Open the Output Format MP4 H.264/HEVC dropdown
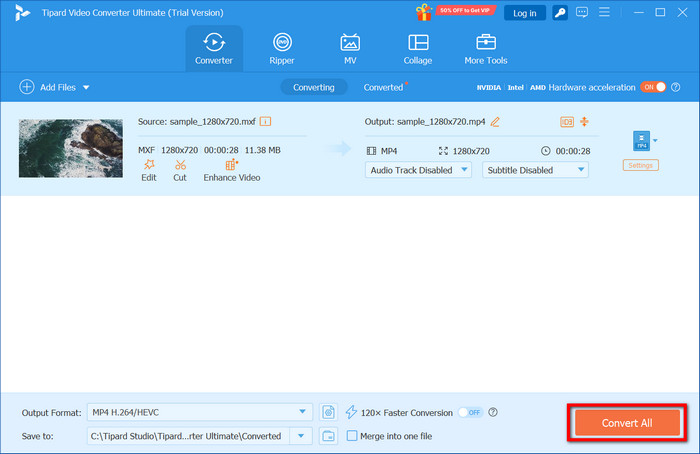The height and width of the screenshot is (454, 700). (x=200, y=412)
